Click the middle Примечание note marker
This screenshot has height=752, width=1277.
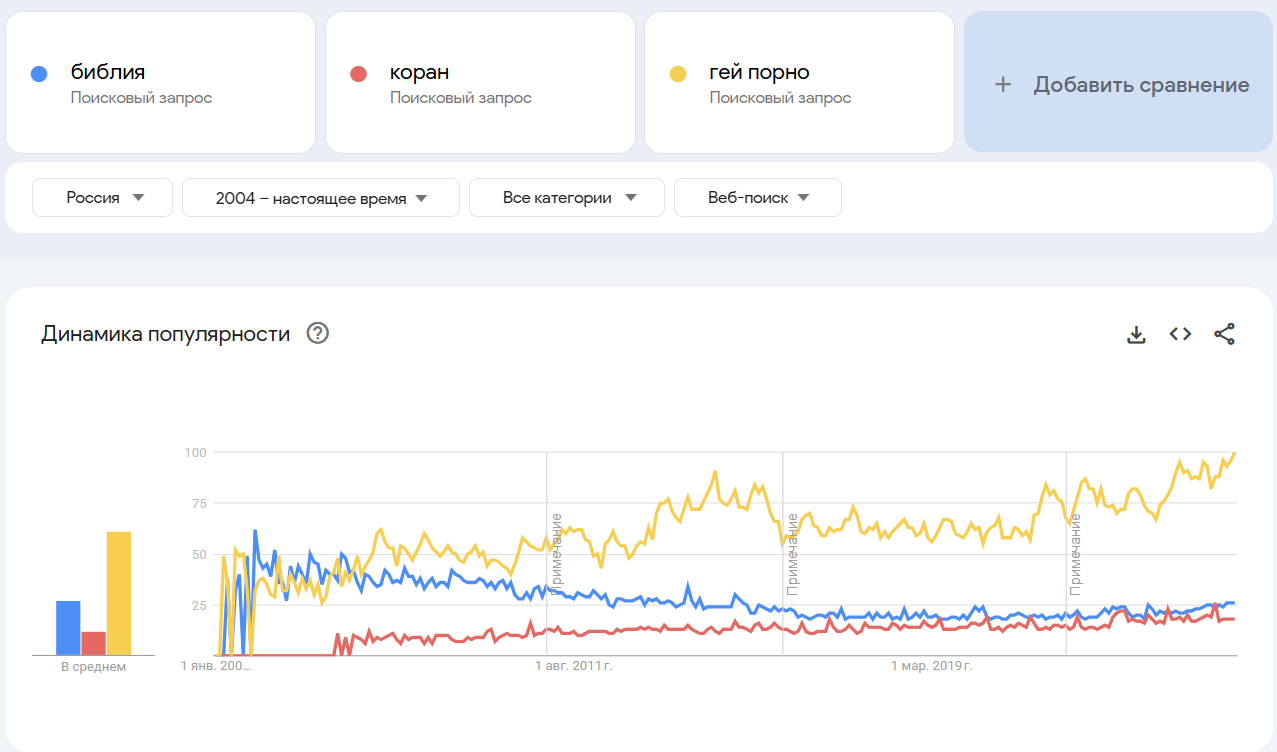pos(792,554)
